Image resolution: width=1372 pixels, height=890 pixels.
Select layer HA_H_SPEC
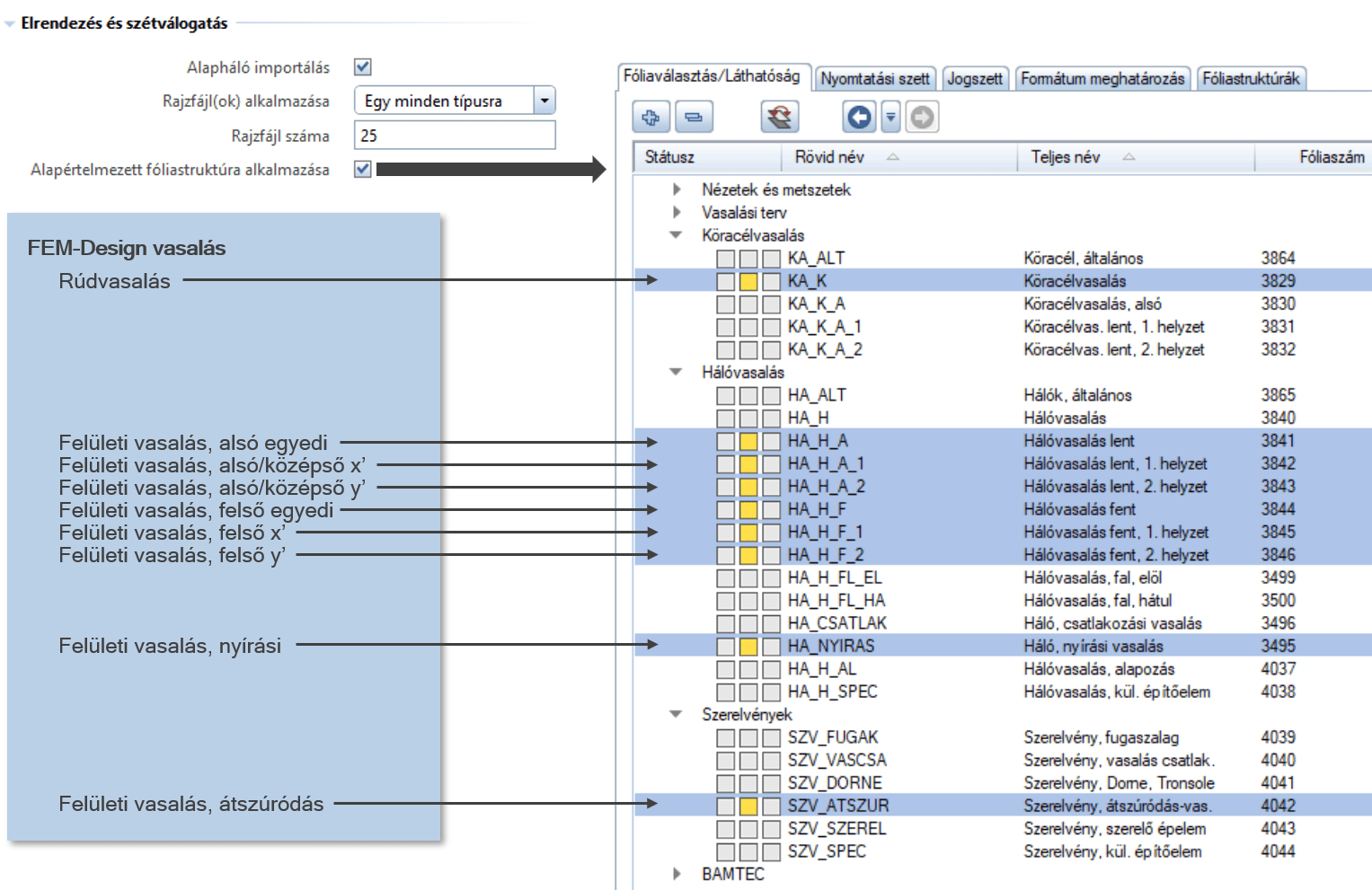(833, 692)
